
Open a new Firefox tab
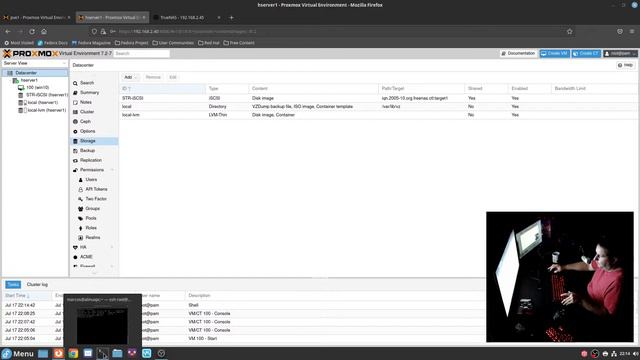click(231, 18)
